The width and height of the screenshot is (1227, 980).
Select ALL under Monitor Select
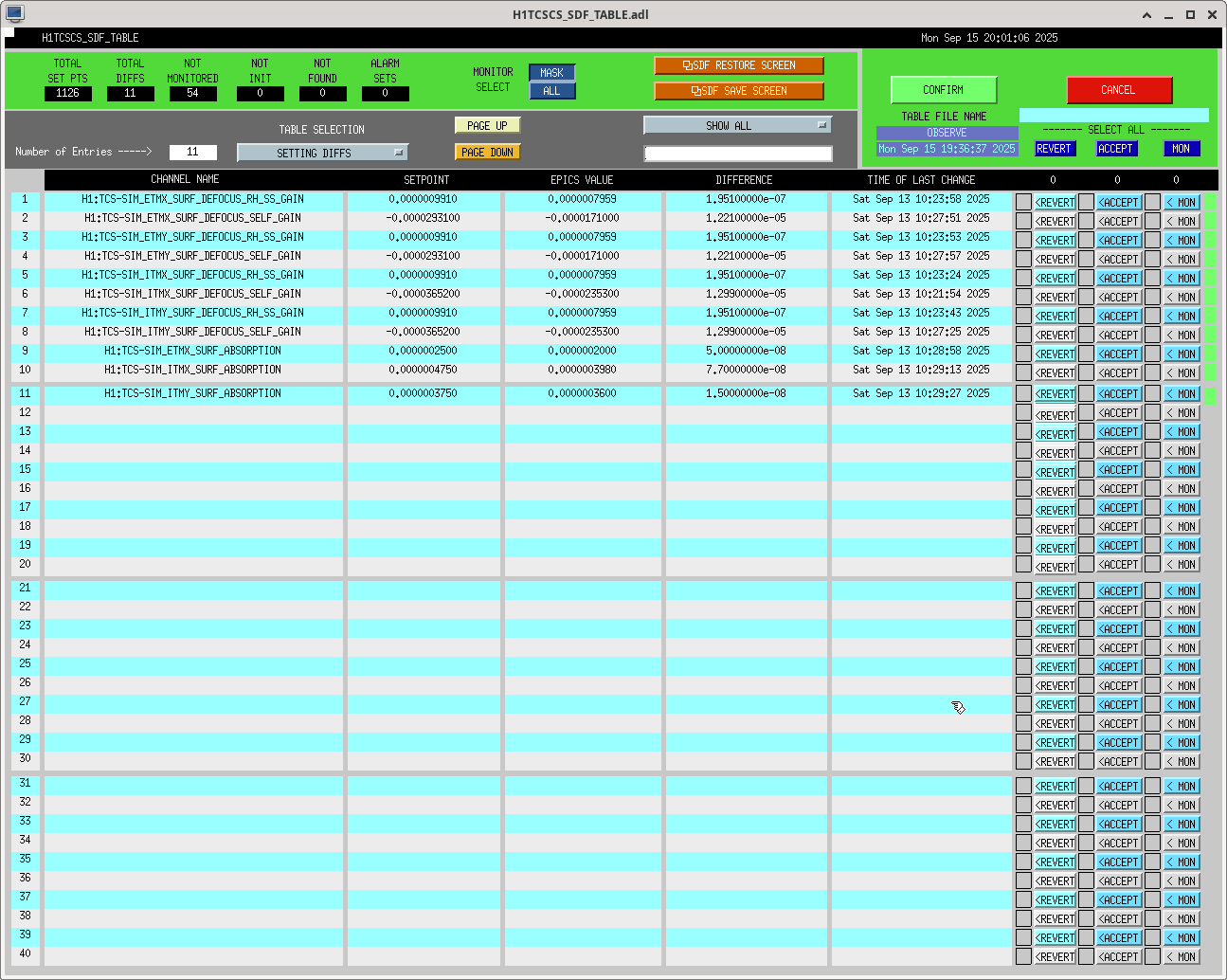[551, 91]
